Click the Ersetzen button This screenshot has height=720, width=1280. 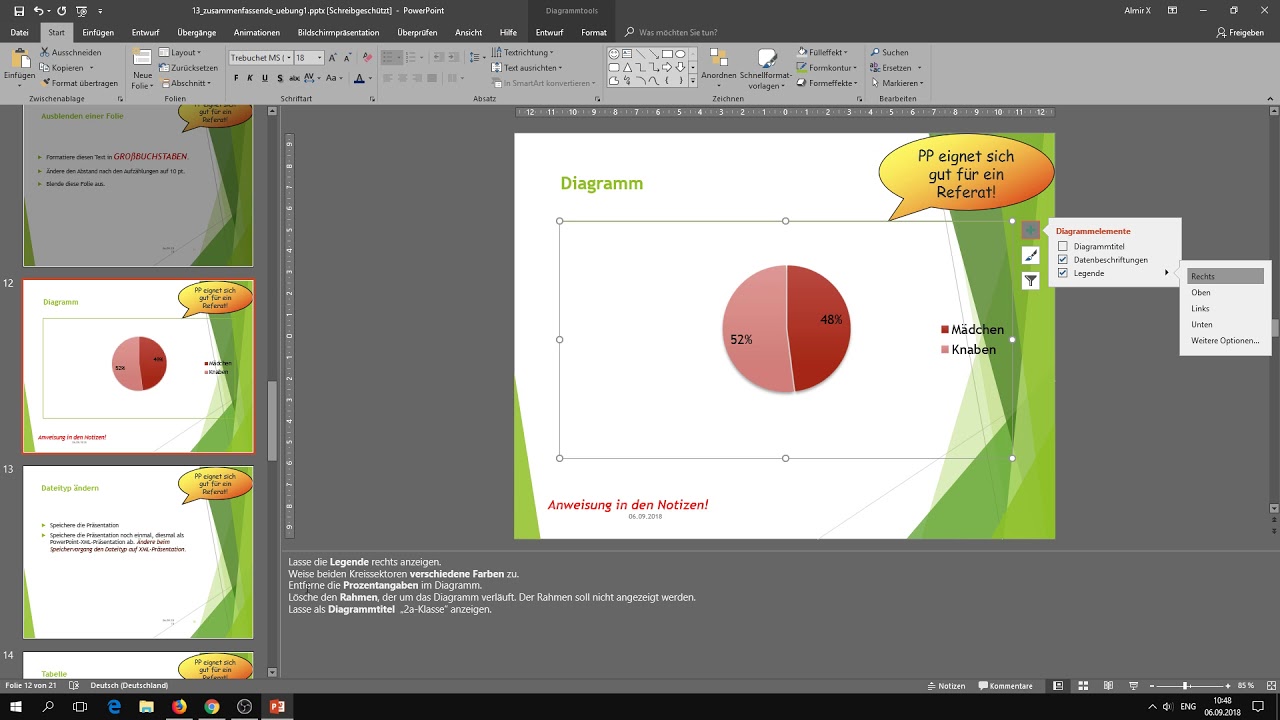[x=896, y=68]
